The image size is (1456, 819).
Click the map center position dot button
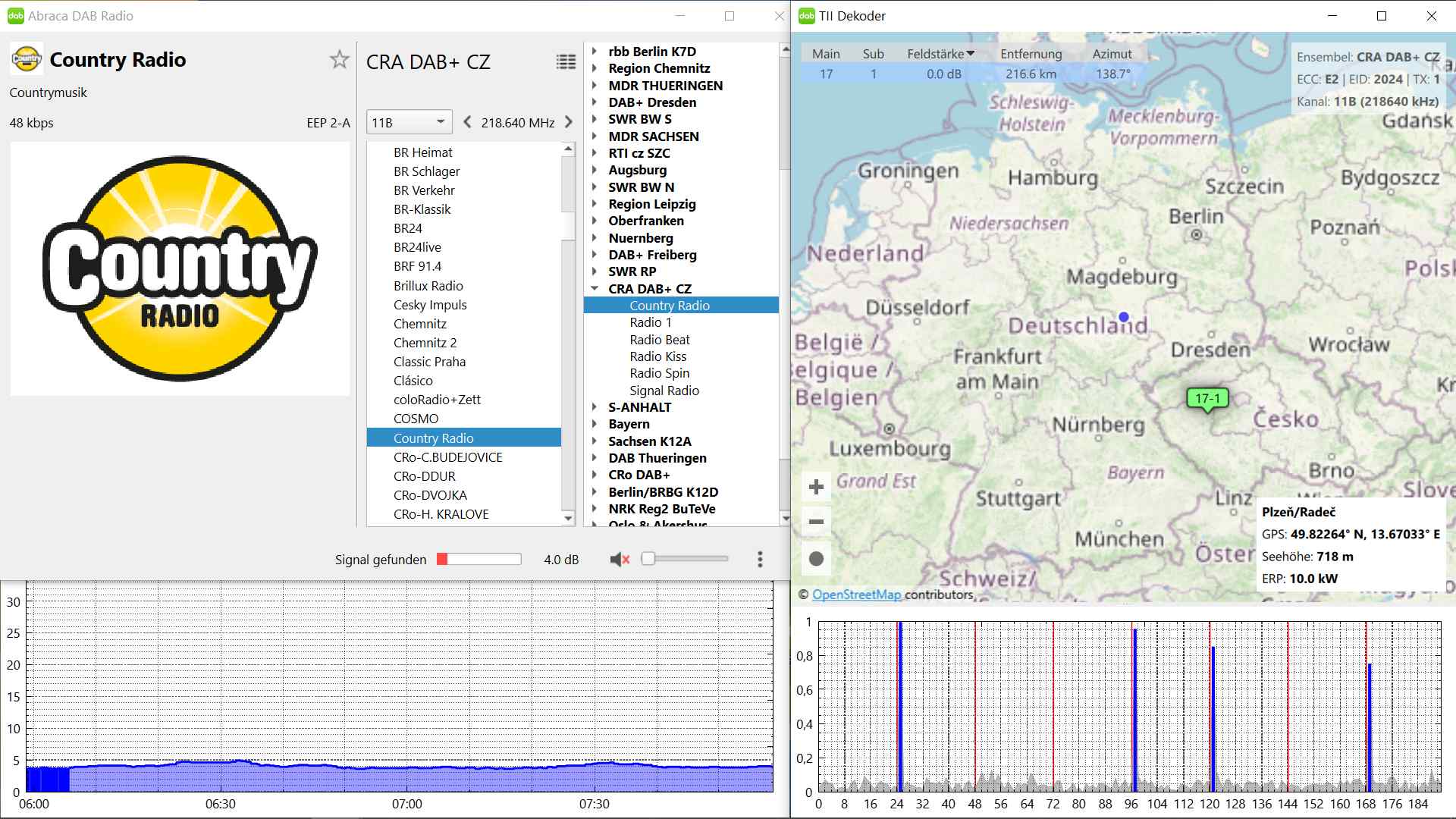(x=816, y=559)
